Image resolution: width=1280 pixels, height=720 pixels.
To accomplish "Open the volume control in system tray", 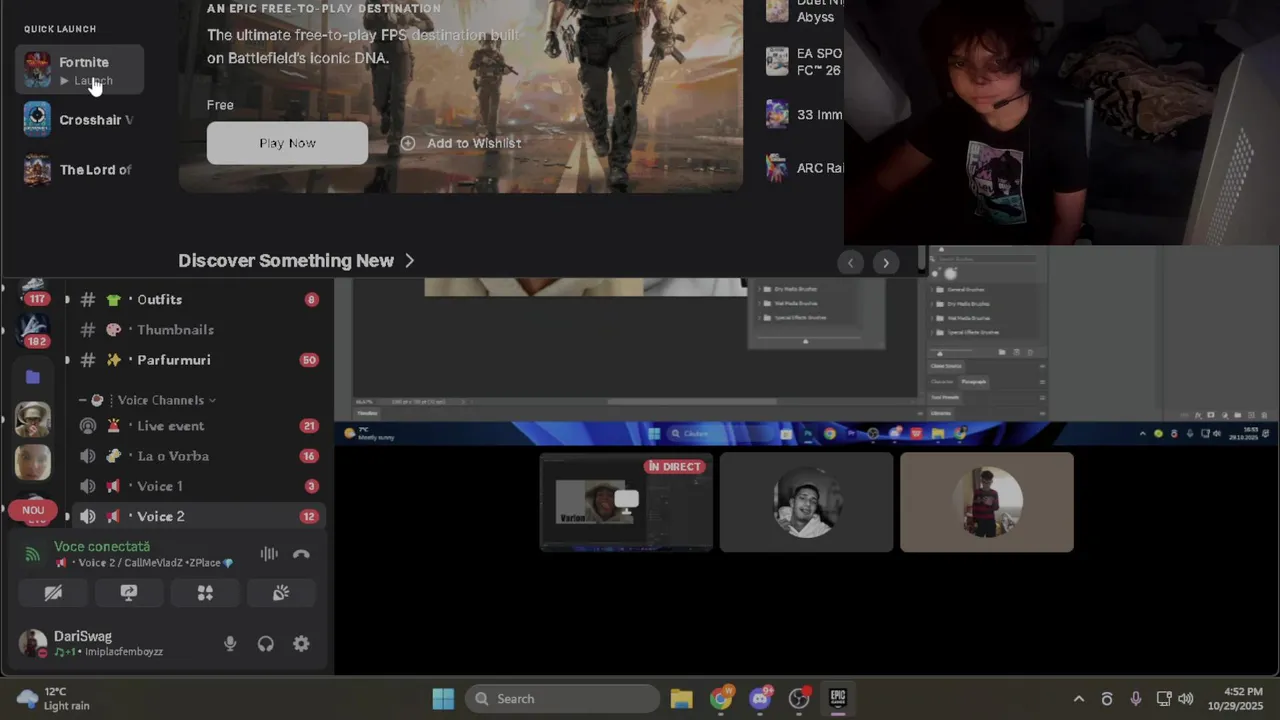I will point(1186,699).
